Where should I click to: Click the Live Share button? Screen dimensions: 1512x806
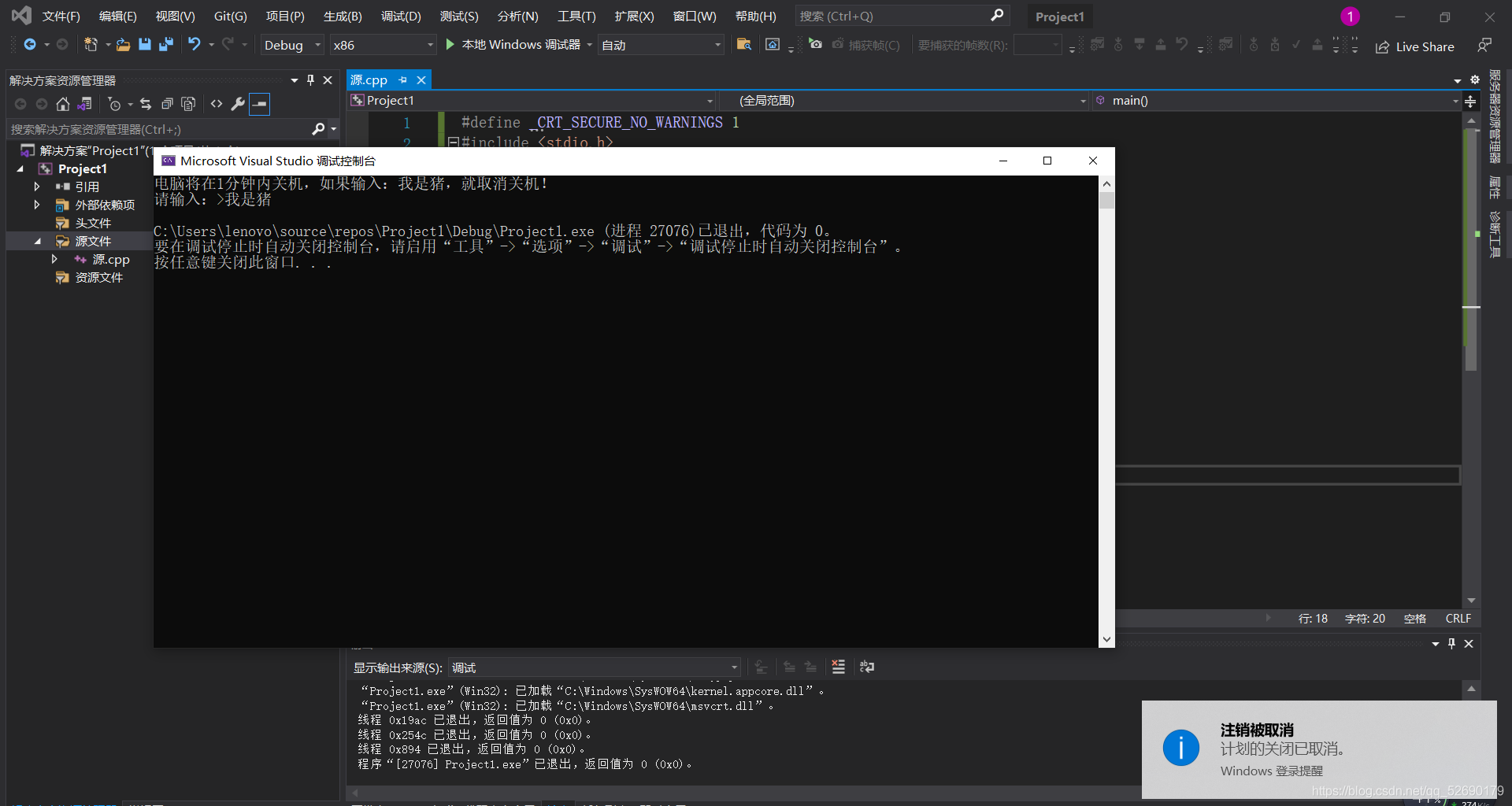click(x=1415, y=47)
